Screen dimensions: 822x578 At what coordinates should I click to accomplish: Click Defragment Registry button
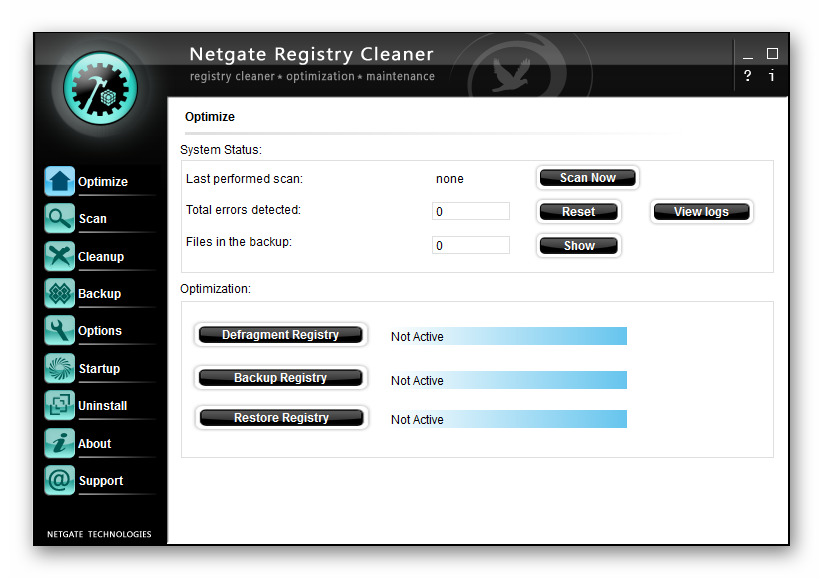pyautogui.click(x=280, y=335)
